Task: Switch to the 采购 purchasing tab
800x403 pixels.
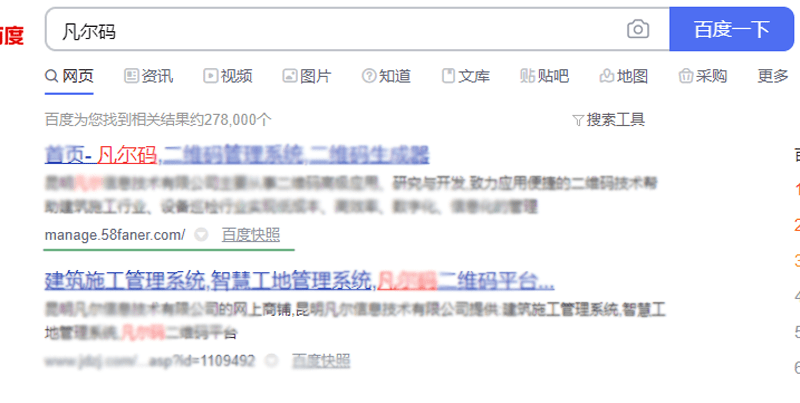Action: pos(703,76)
